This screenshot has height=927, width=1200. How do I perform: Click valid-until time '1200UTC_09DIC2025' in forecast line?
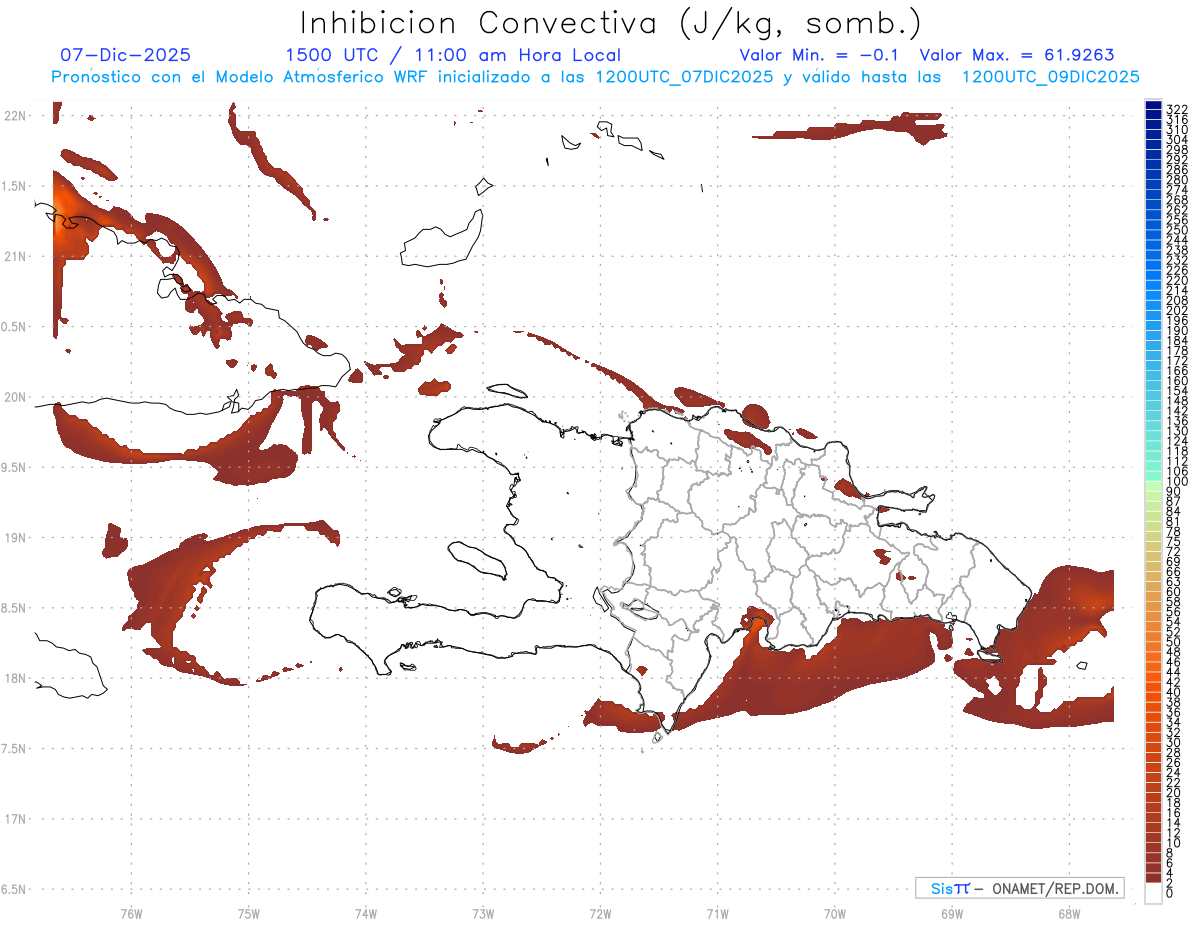tap(1050, 77)
